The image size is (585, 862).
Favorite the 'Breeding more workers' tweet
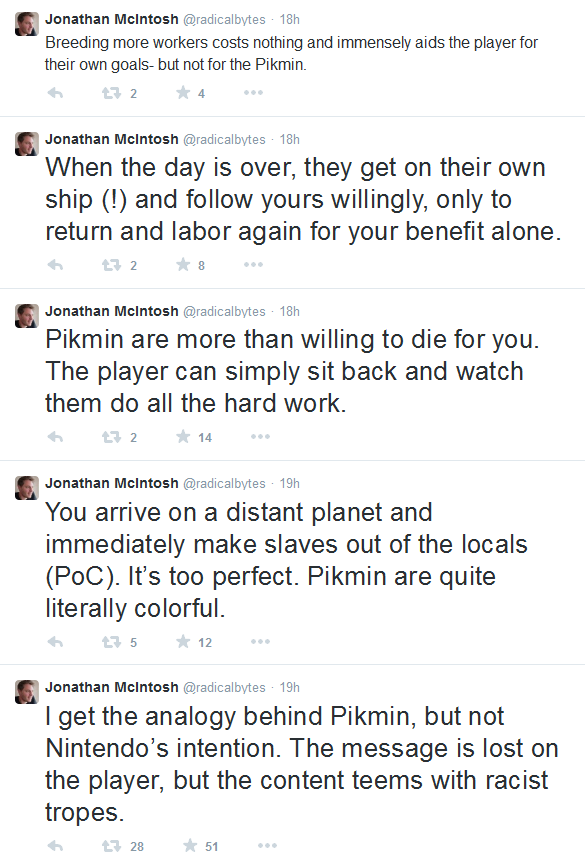point(183,93)
